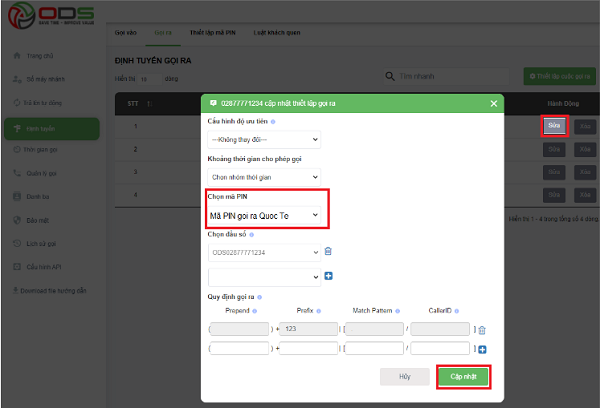
Task: Click the info icon beside Prepend
Action: click(x=254, y=311)
